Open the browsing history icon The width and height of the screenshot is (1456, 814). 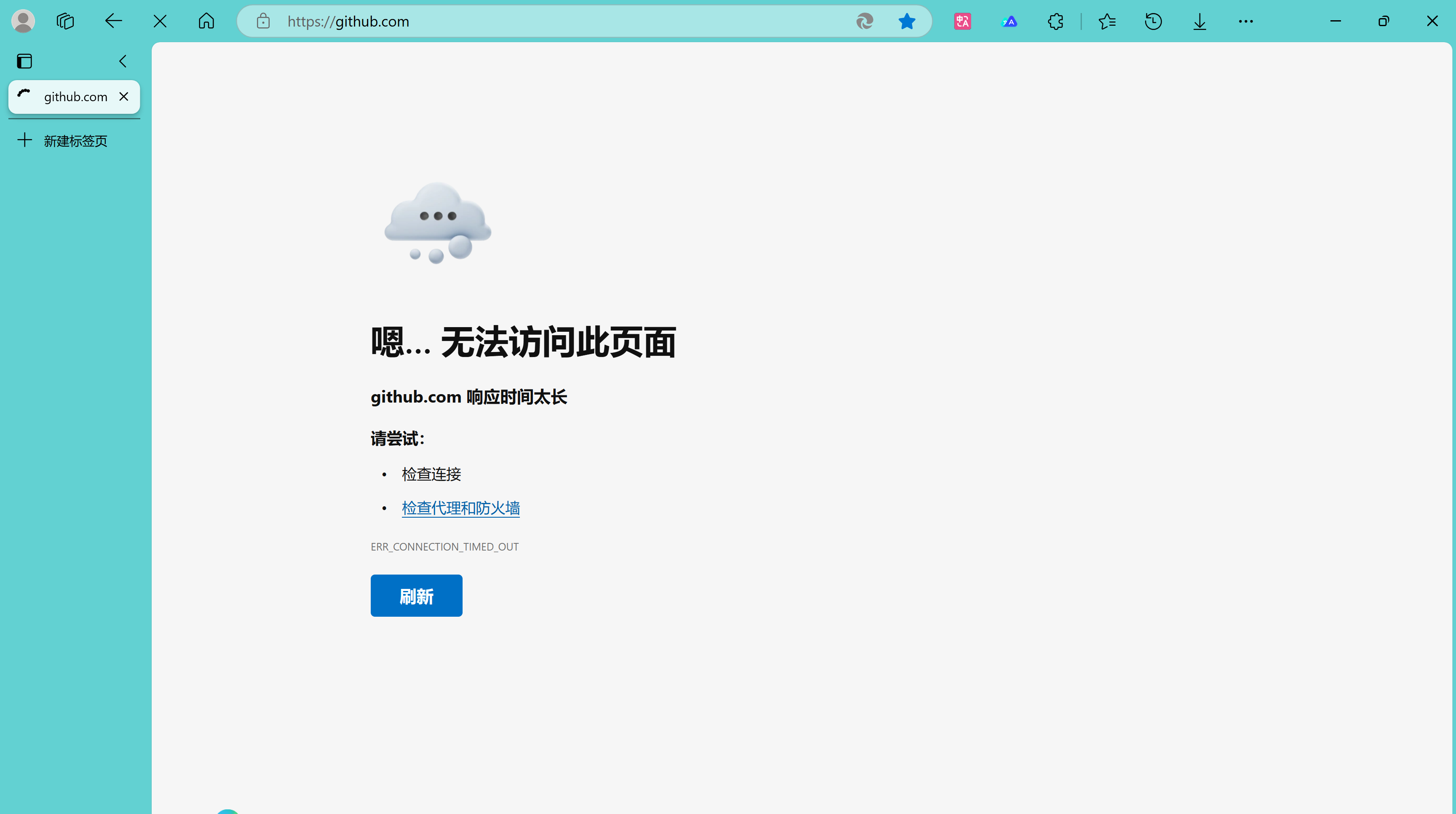coord(1153,21)
